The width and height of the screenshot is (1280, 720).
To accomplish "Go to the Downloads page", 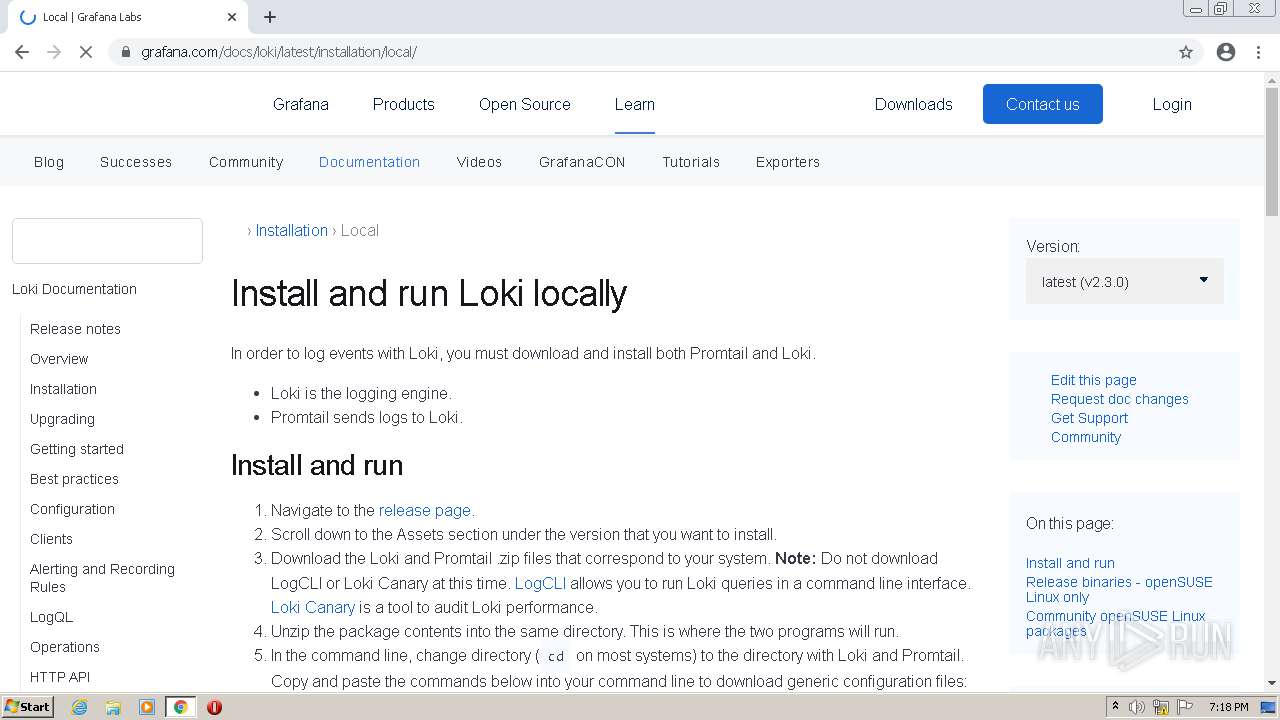I will (914, 104).
